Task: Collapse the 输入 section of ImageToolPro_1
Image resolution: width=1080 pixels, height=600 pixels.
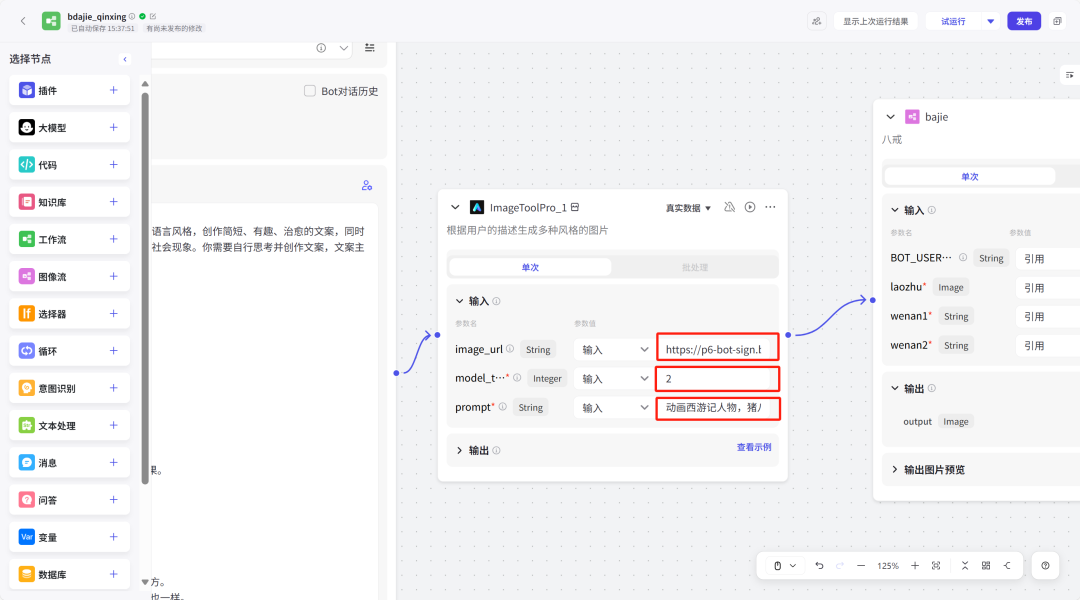Action: tap(459, 301)
